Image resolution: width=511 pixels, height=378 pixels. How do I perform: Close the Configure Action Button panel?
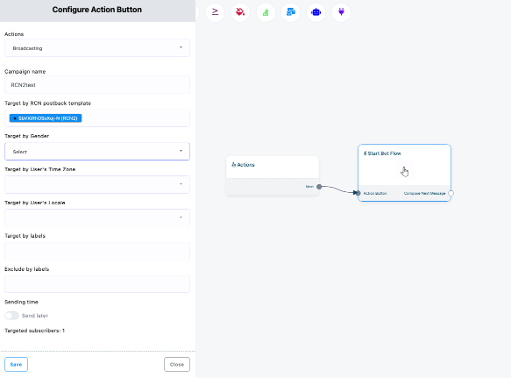click(177, 364)
